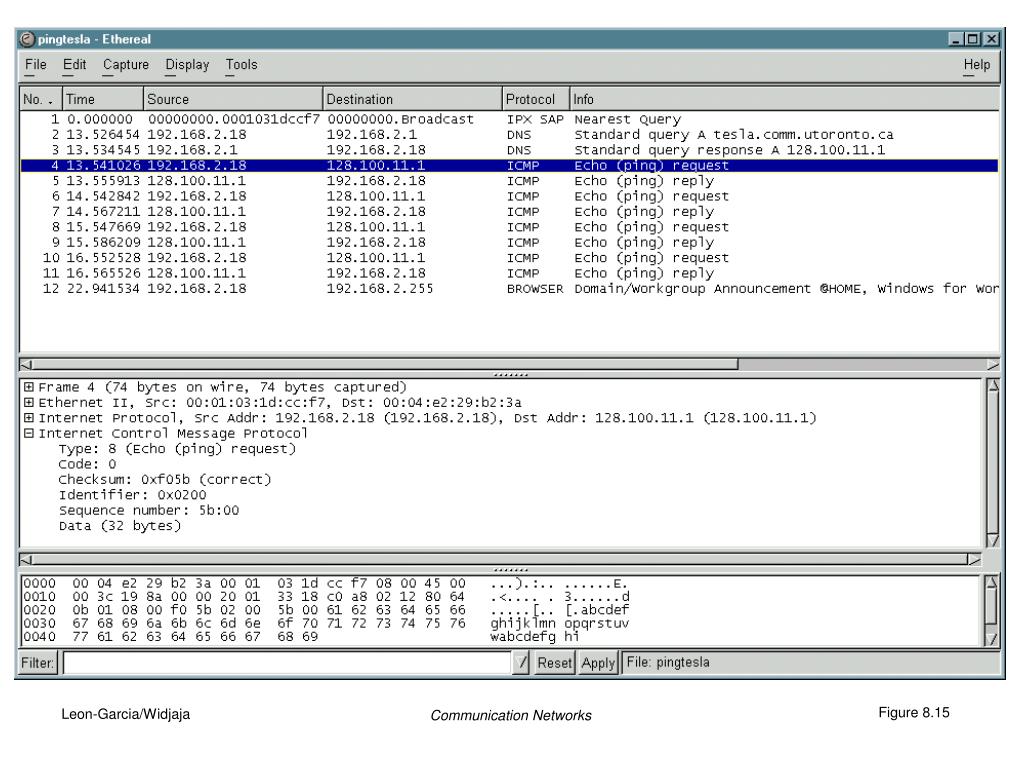Click the Ethereal application icon in title bar
The image size is (1024, 768).
coord(26,39)
